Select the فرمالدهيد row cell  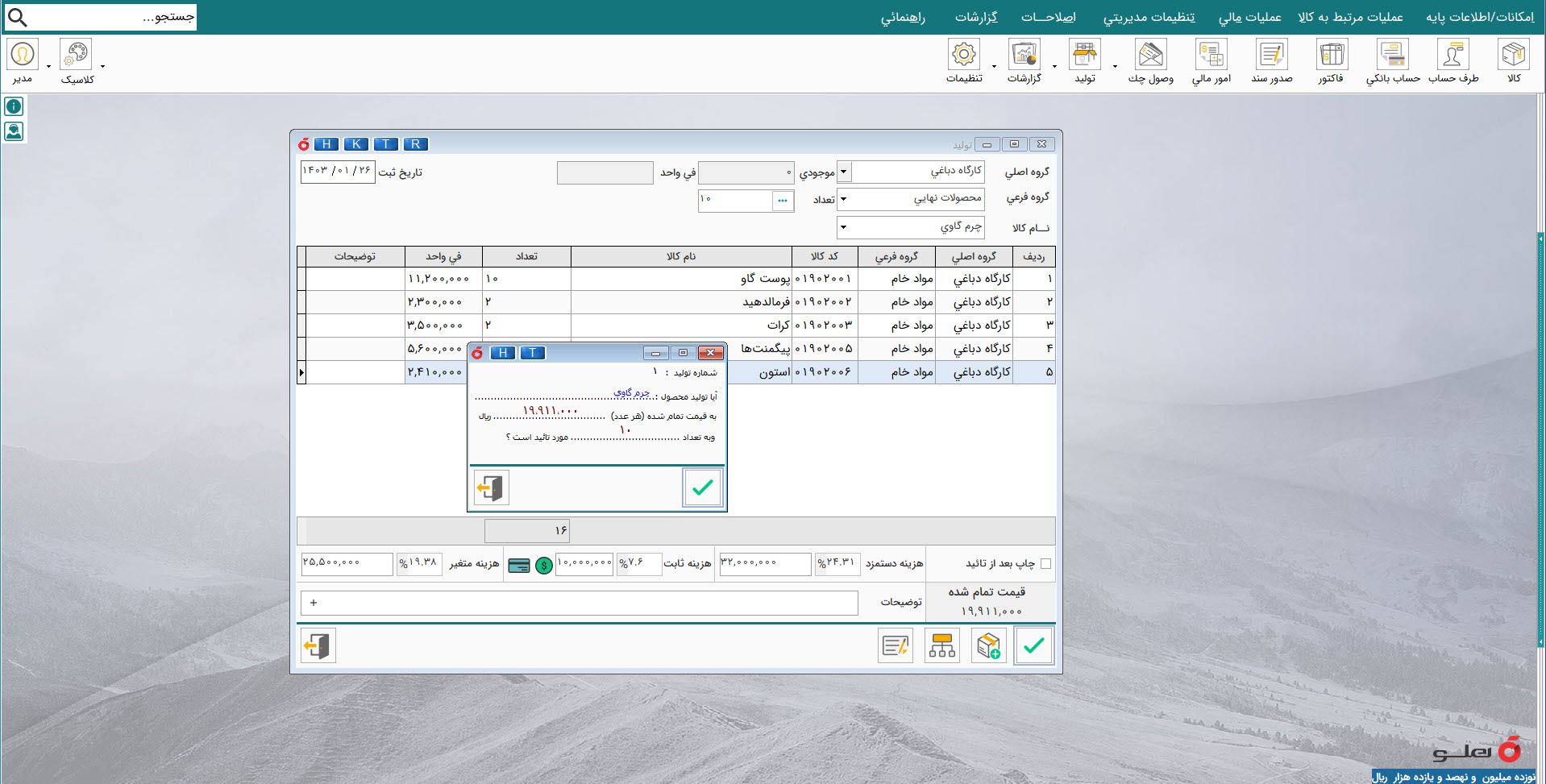681,302
